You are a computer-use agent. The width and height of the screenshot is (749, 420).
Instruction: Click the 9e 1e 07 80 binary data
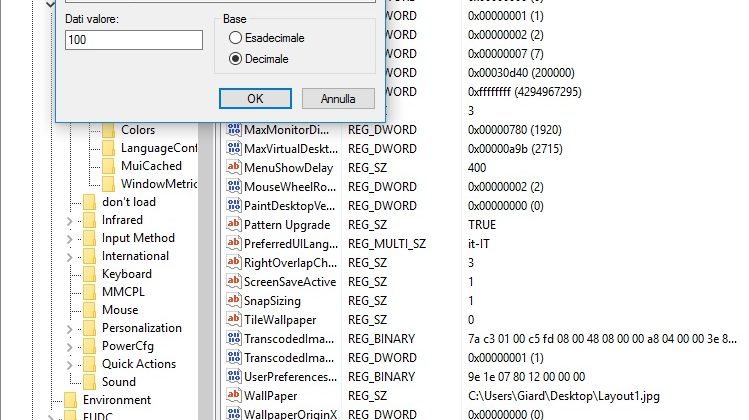[526, 377]
